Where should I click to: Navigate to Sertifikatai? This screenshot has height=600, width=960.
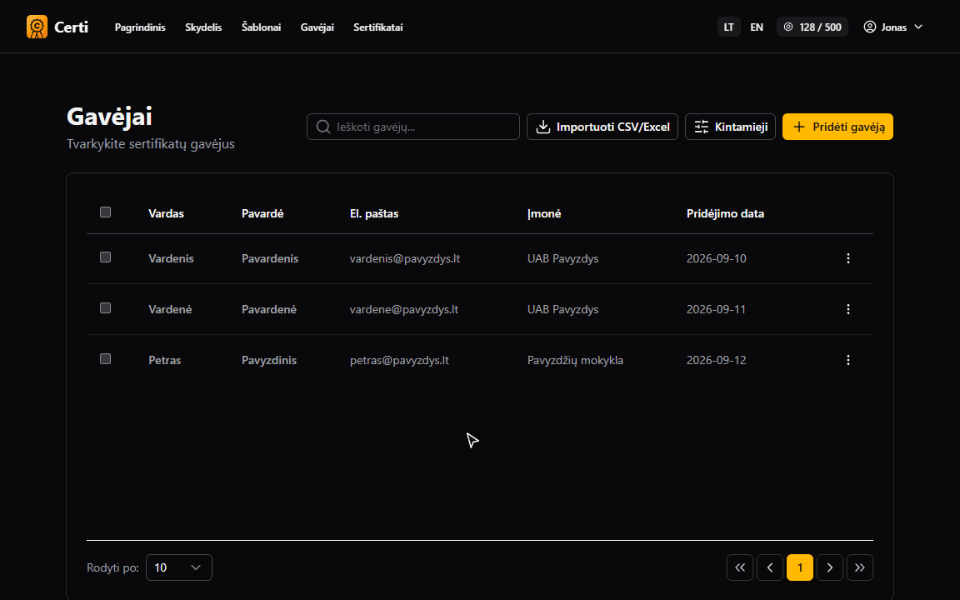tap(378, 27)
